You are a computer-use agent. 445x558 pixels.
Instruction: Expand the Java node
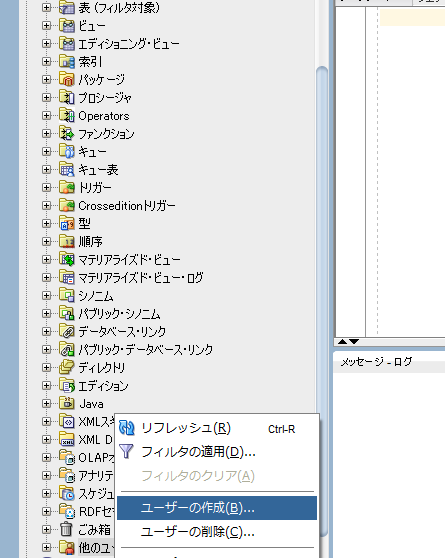click(x=46, y=404)
